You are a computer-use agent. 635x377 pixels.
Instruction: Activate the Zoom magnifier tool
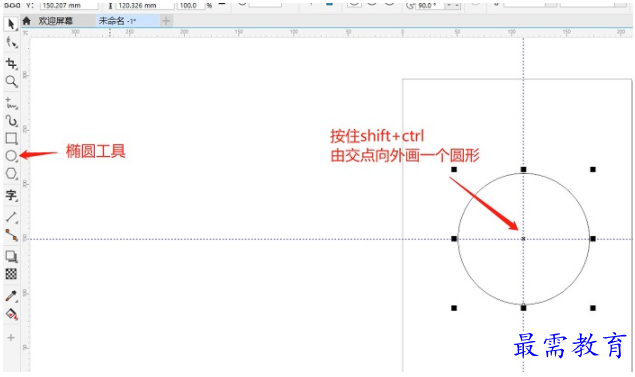(x=11, y=81)
